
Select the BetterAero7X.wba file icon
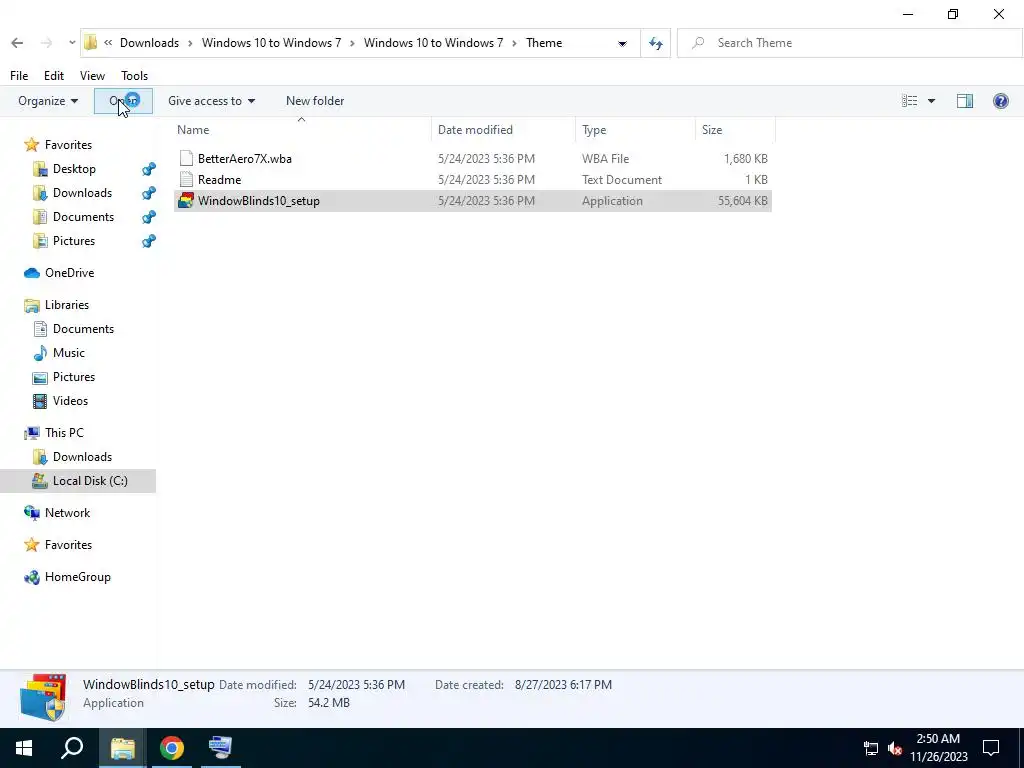tap(186, 159)
